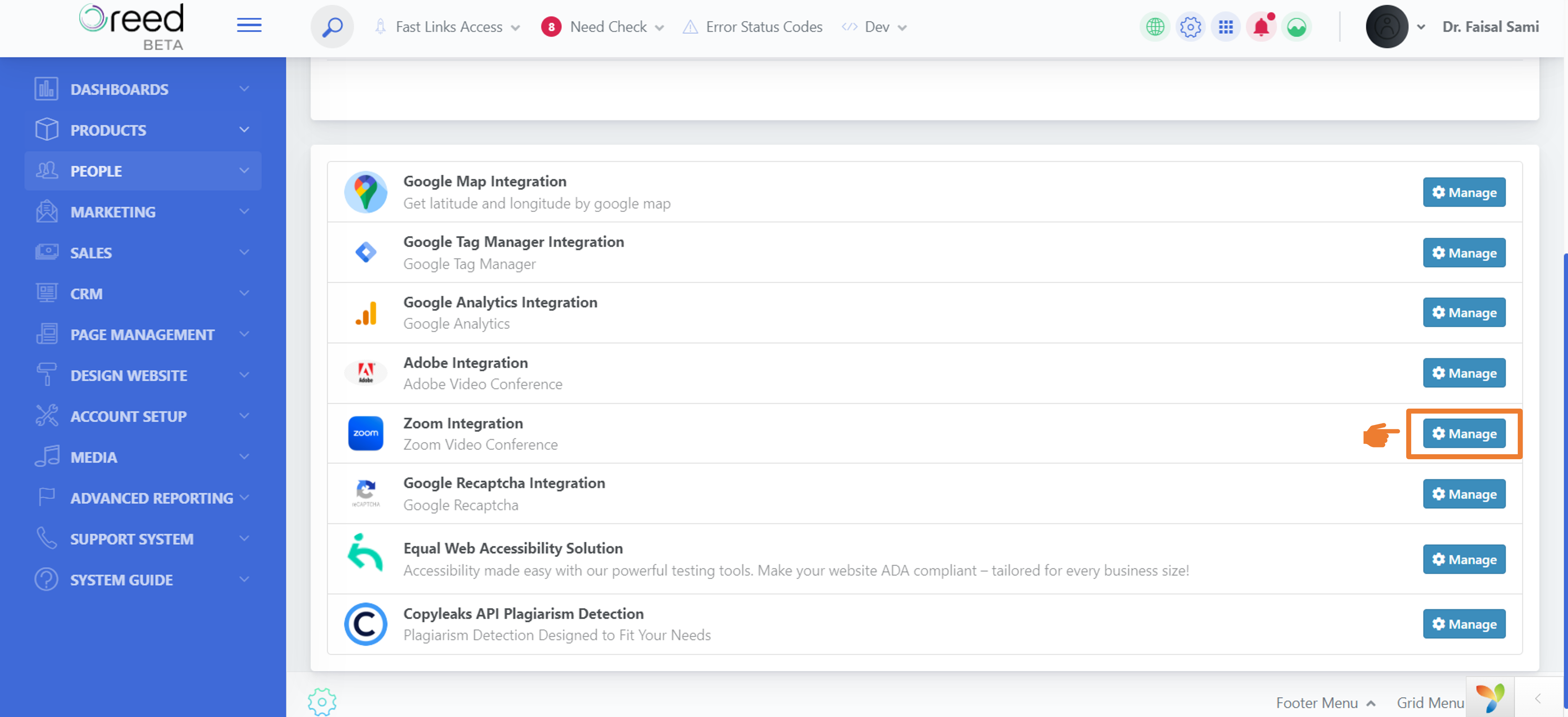This screenshot has height=717, width=1568.
Task: Select SYSTEM GUIDE in sidebar
Action: pyautogui.click(x=121, y=579)
